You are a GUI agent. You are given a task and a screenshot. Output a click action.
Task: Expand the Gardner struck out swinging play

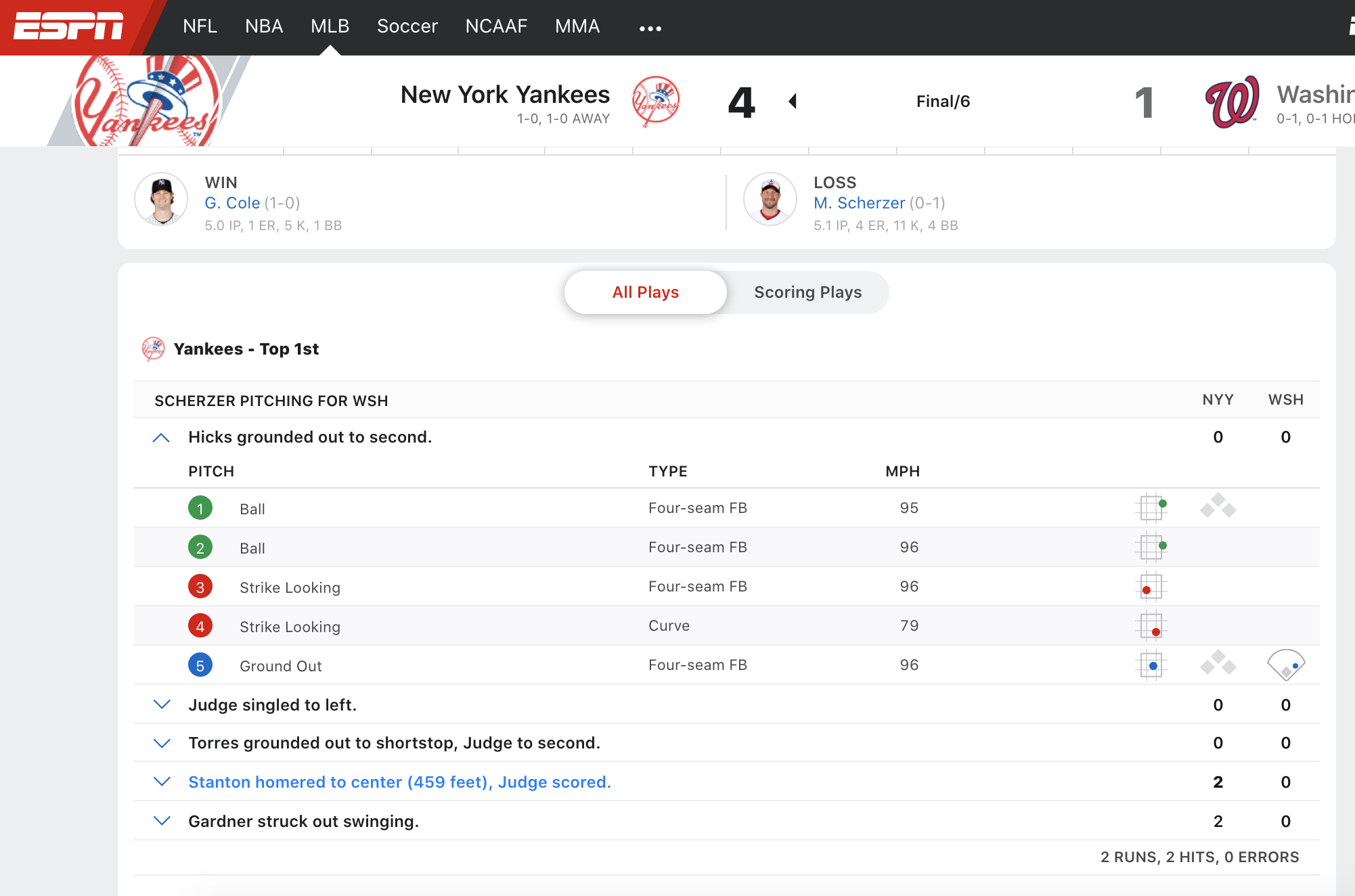pyautogui.click(x=162, y=820)
